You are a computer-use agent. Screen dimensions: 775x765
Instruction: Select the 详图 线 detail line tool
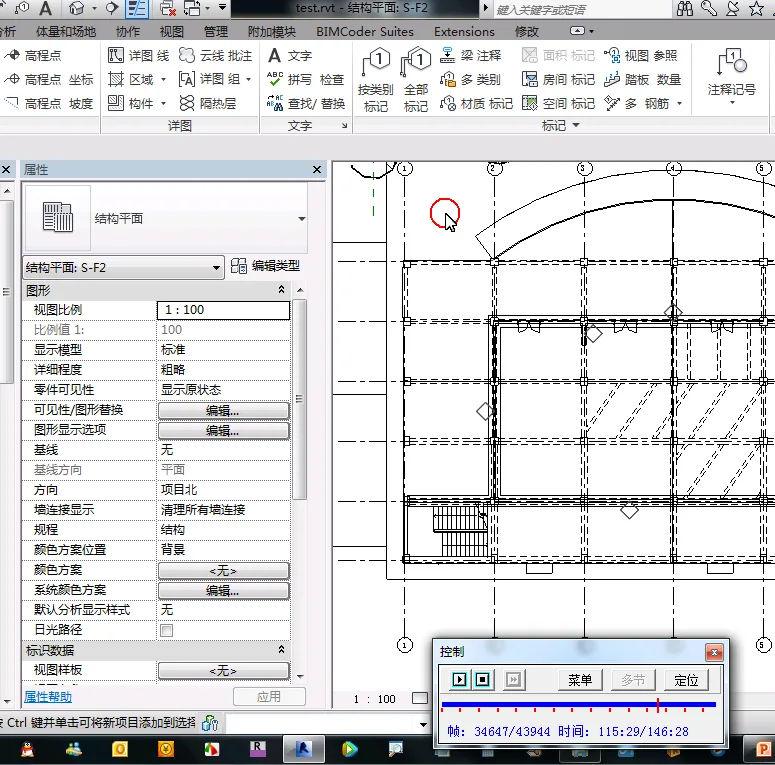point(138,55)
